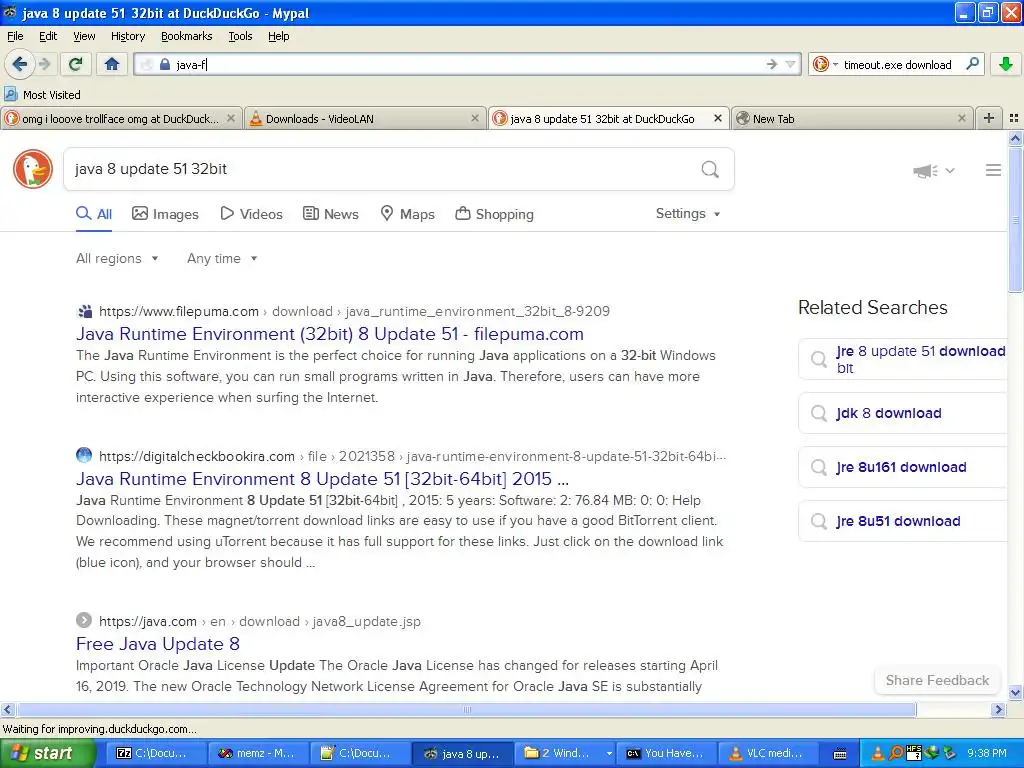Screen dimensions: 1024x768
Task: Click the DuckDuckGo duck logo
Action: pos(33,168)
